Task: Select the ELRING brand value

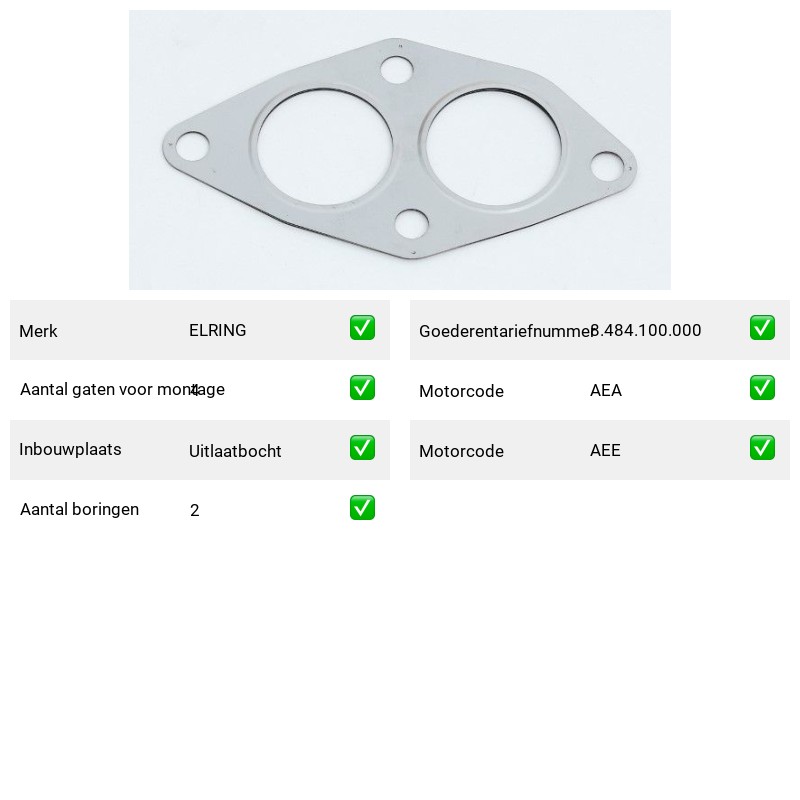Action: [217, 330]
